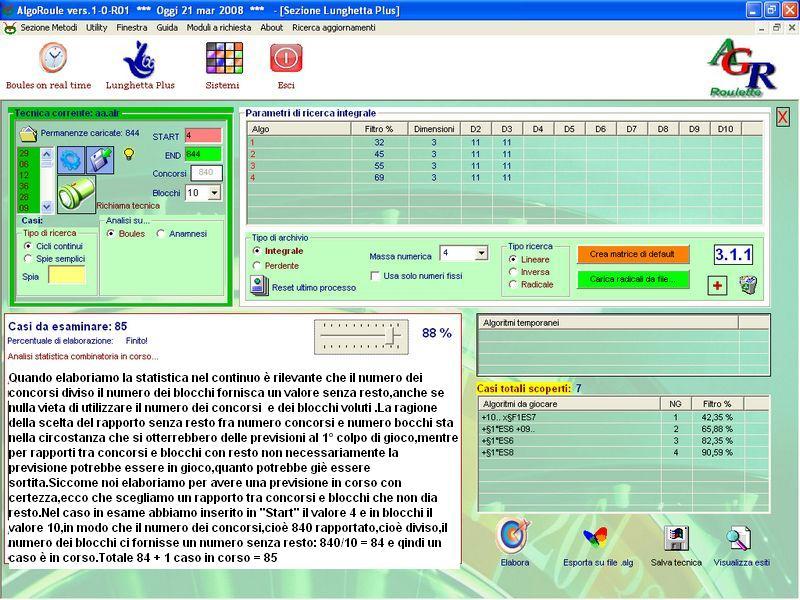Click filter value 45 in Algo row 2

pyautogui.click(x=379, y=154)
